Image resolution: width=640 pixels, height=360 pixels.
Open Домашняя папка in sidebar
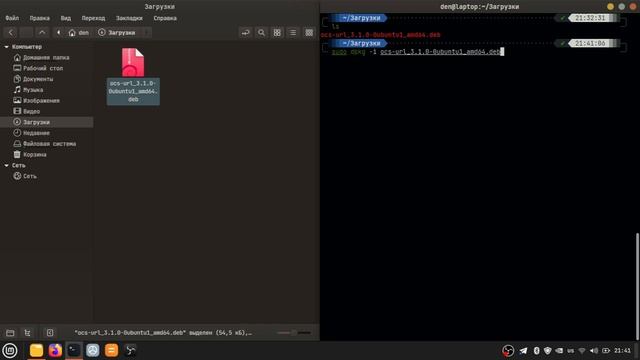point(47,58)
